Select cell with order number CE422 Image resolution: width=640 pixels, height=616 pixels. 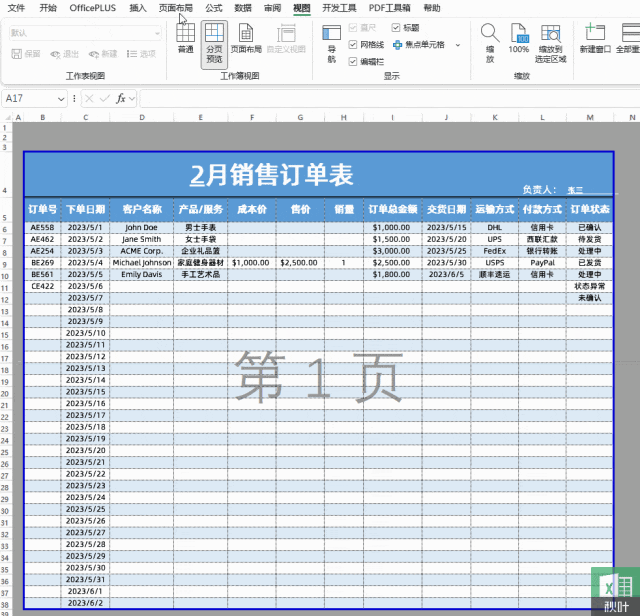coord(42,286)
